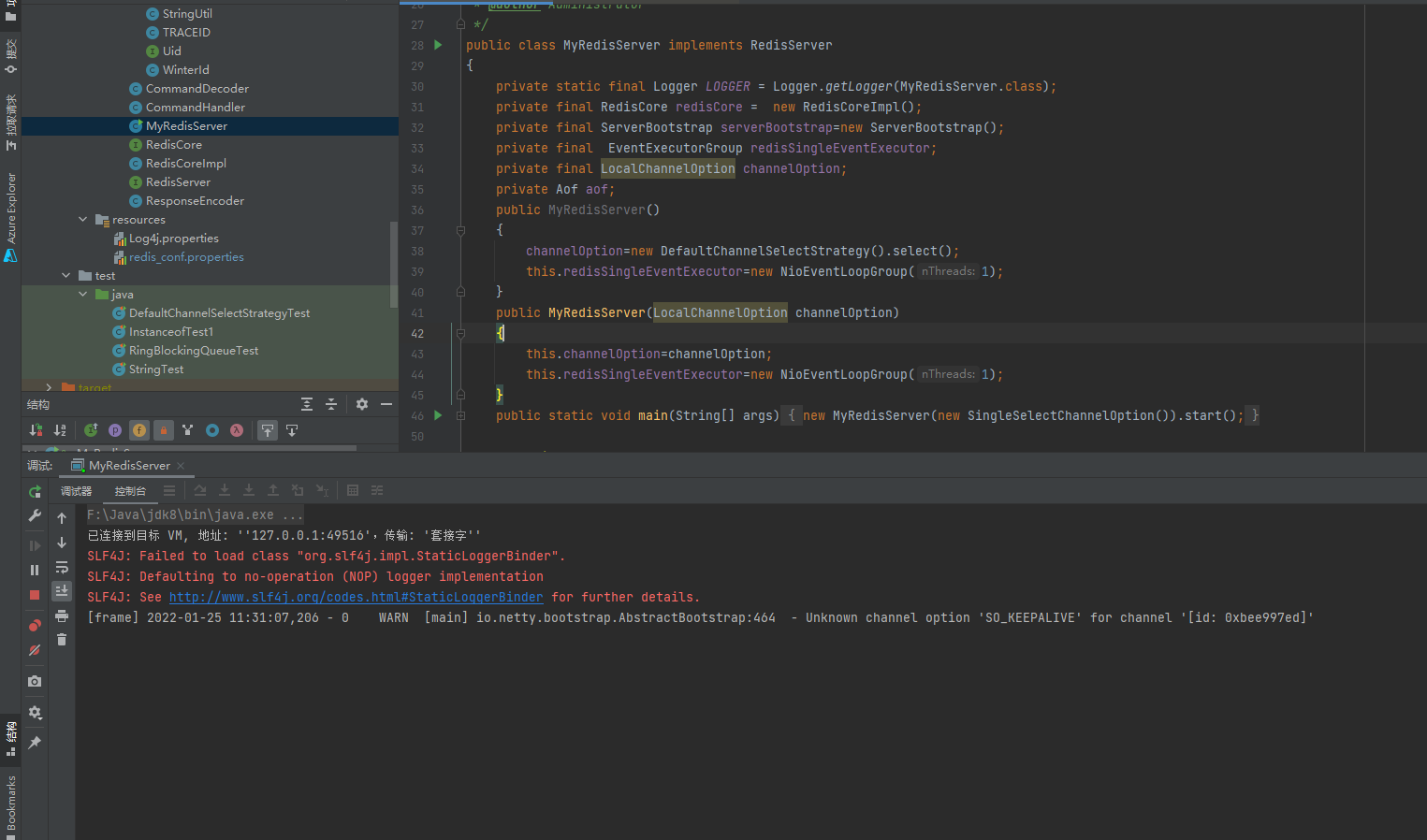This screenshot has height=840, width=1427.
Task: Open debug panel gear settings
Action: coord(35,712)
